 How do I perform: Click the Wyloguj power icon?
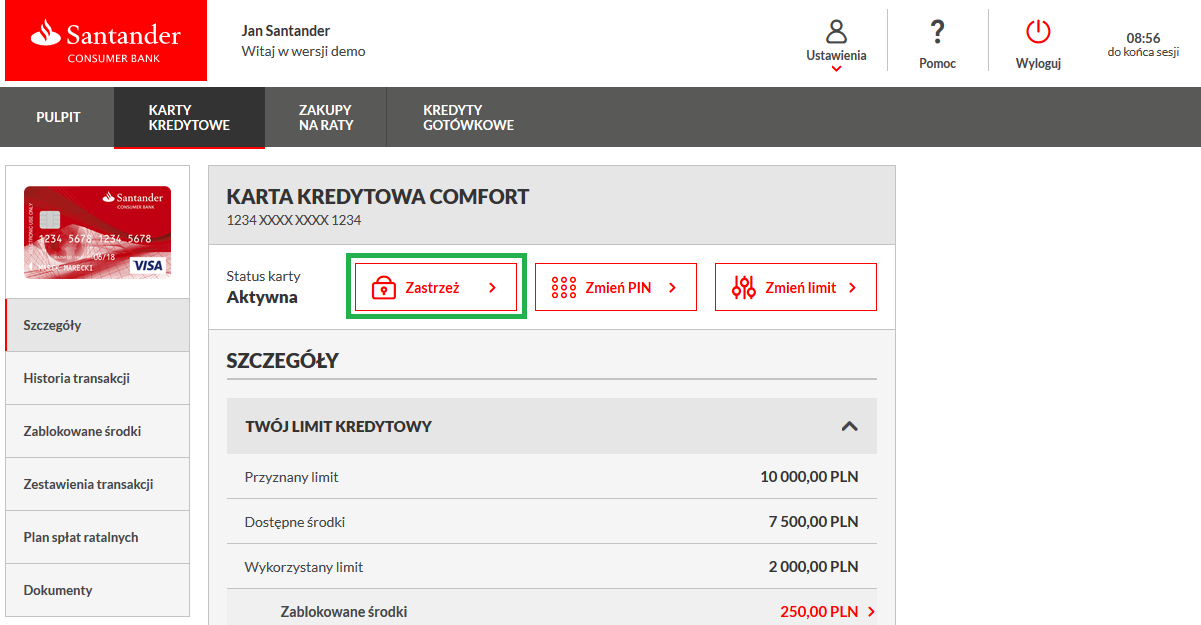click(x=1038, y=31)
